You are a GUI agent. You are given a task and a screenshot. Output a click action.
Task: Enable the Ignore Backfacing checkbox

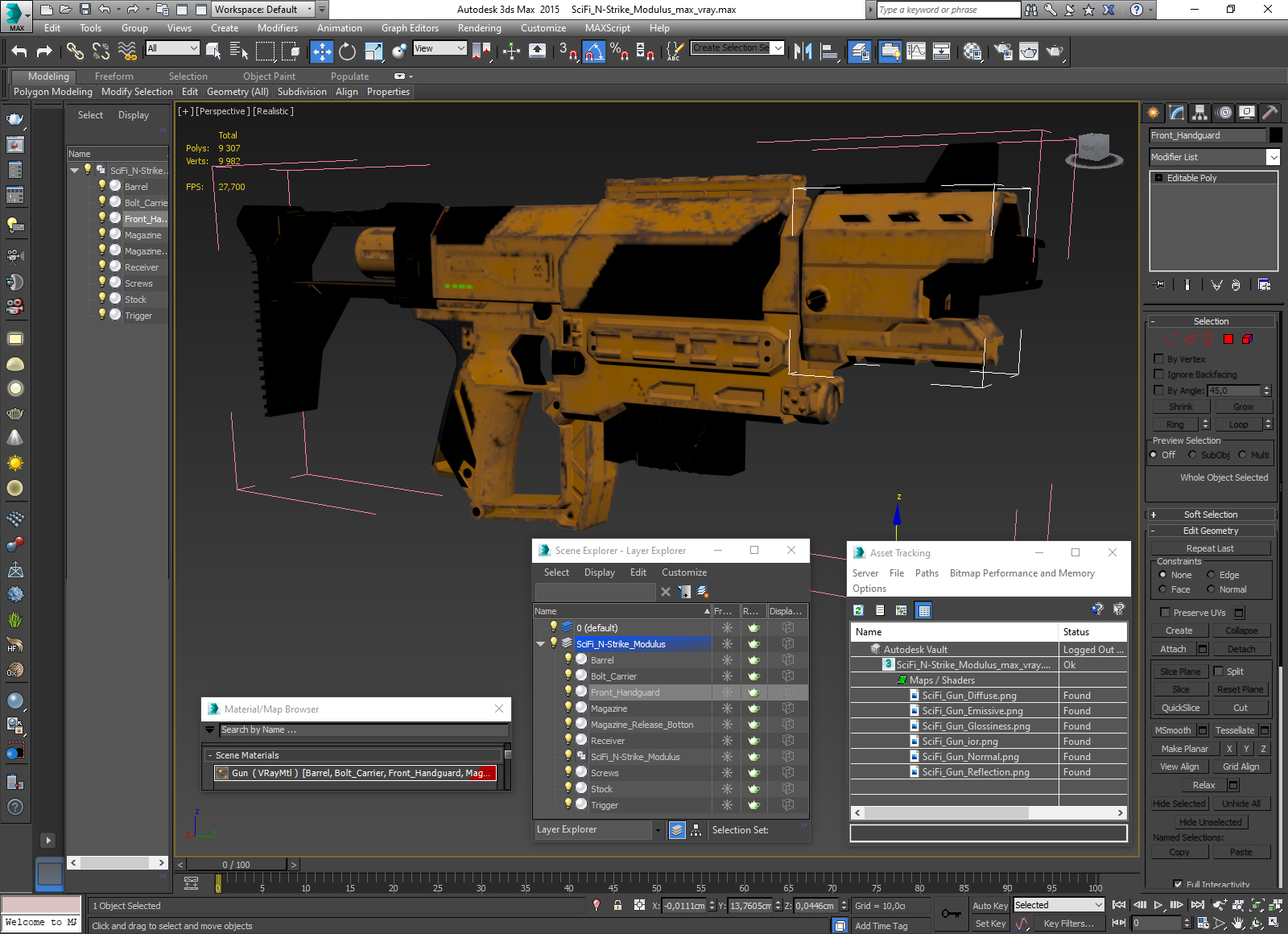tap(1158, 374)
